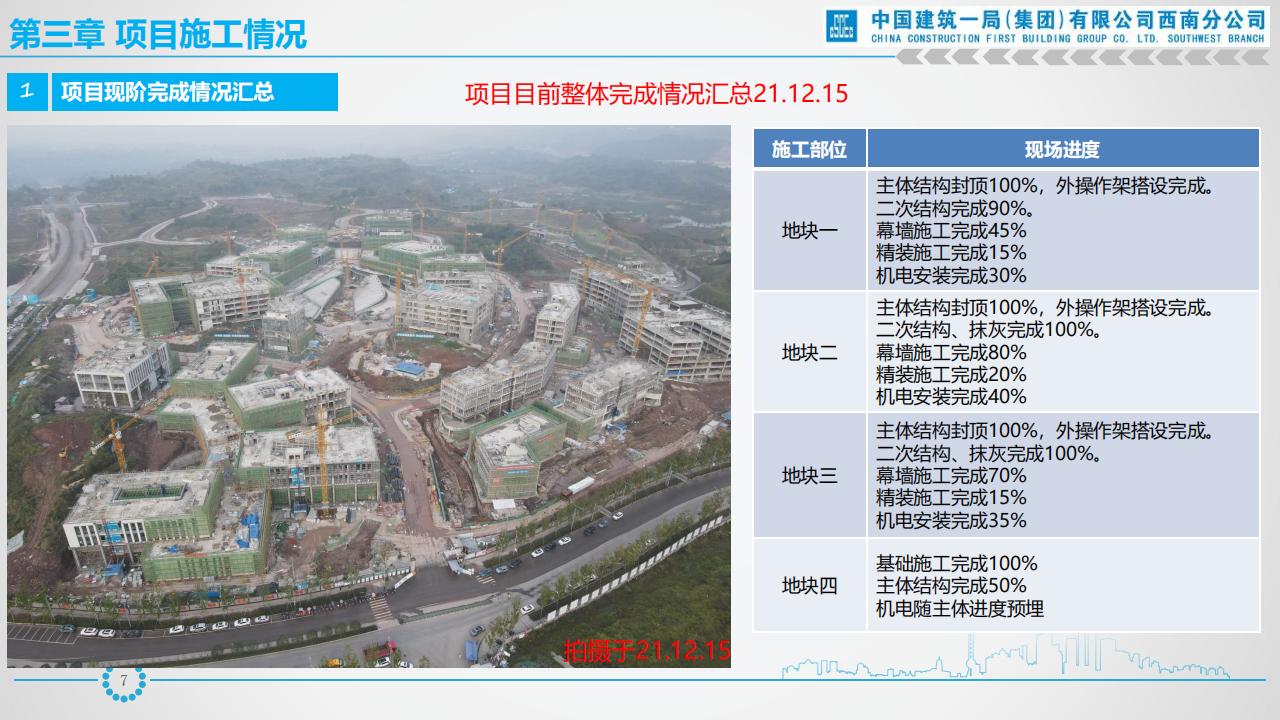Click '幕墙施工完成45%' text

tap(951, 231)
